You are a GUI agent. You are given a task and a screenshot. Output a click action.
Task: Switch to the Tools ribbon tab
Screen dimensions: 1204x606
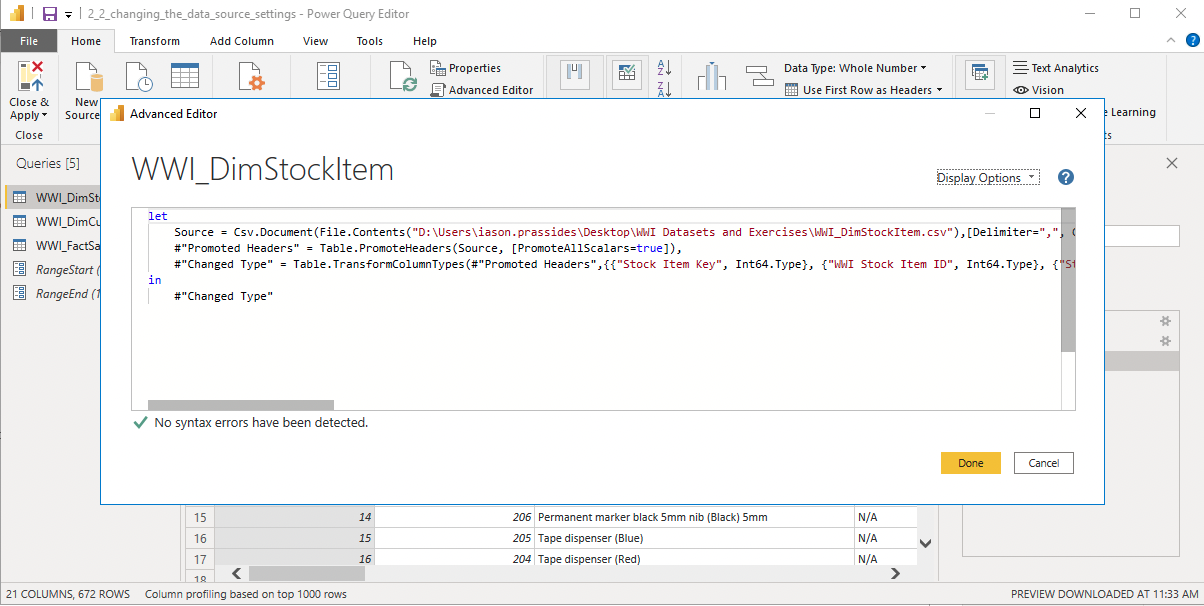click(x=370, y=41)
